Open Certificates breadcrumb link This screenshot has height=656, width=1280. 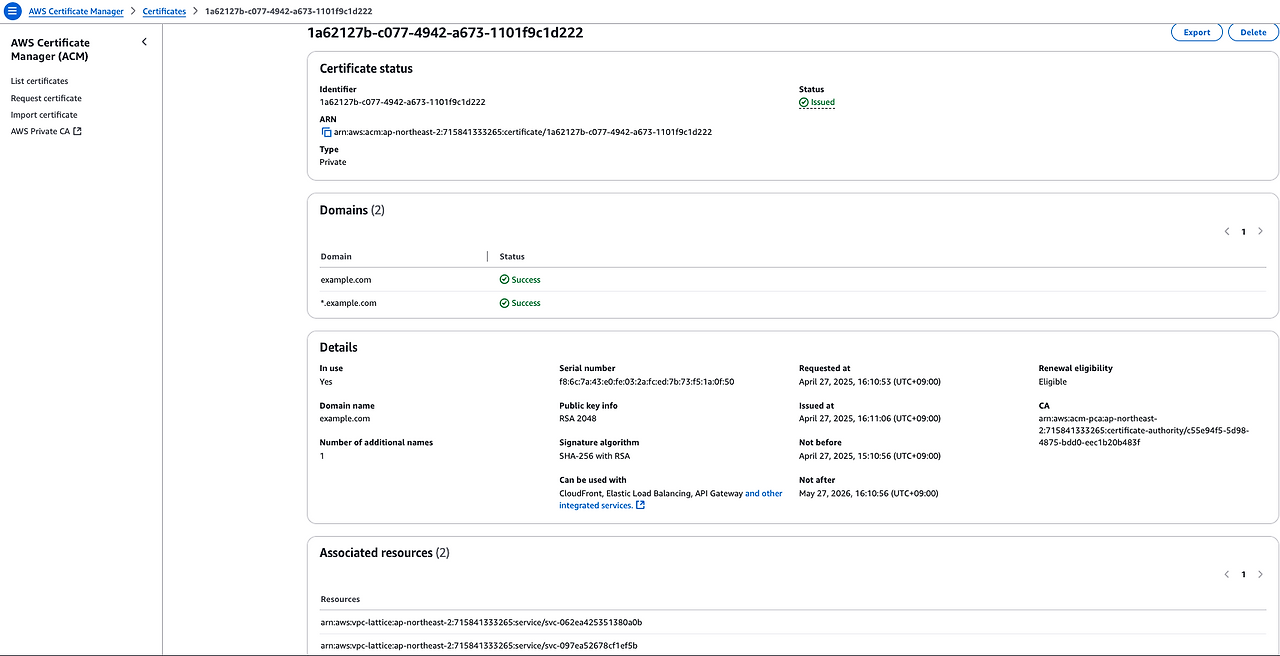[164, 11]
